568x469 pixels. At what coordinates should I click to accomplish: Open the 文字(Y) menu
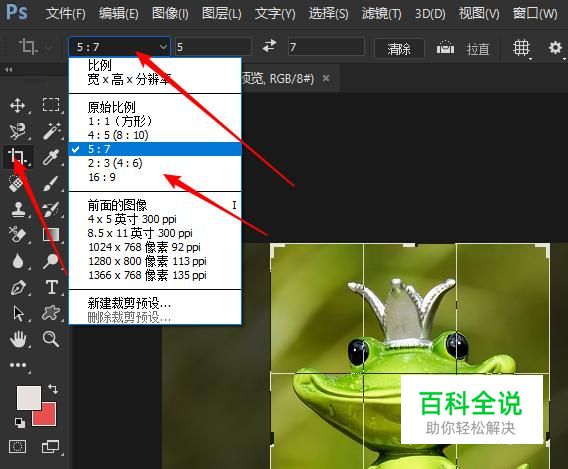(275, 14)
